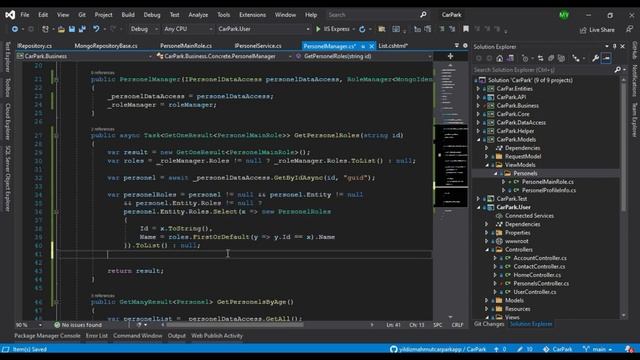
Task: Select PersonelsController.cs in Solution Explorer
Action: pyautogui.click(x=541, y=284)
